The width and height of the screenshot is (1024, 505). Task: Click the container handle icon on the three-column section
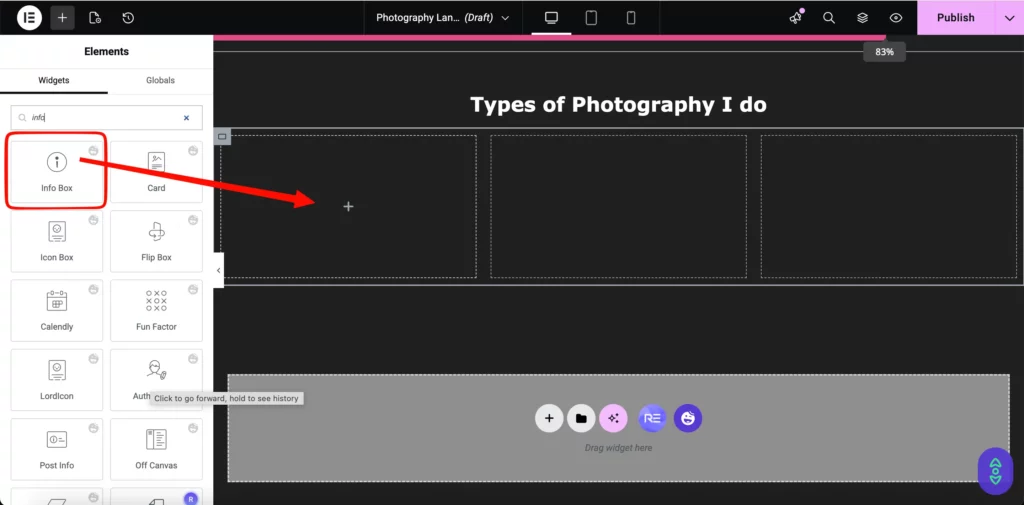click(x=222, y=137)
